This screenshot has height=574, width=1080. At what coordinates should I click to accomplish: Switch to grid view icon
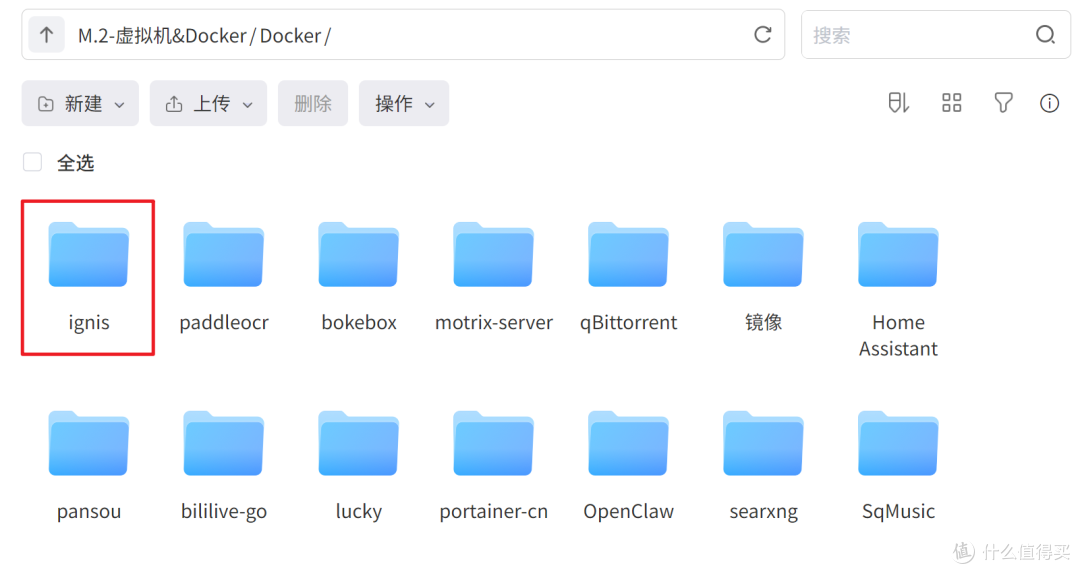pyautogui.click(x=951, y=103)
